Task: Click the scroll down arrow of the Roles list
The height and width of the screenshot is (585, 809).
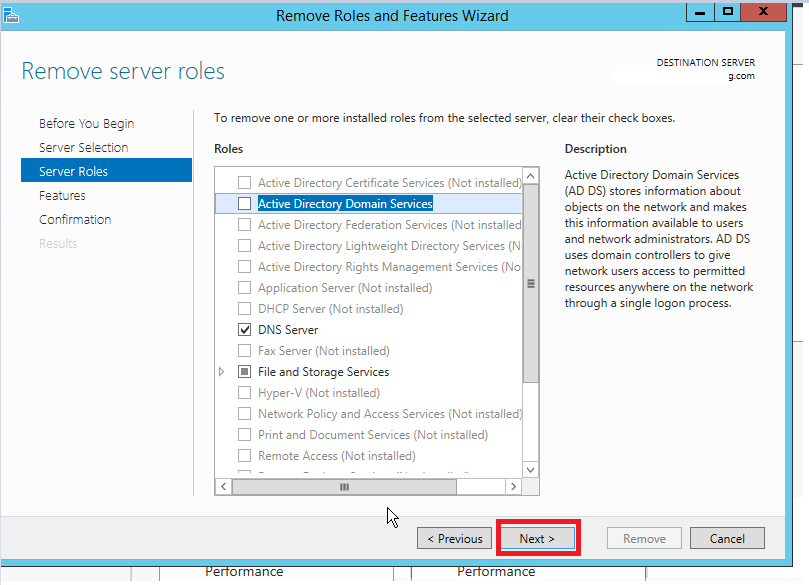Action: click(x=530, y=469)
